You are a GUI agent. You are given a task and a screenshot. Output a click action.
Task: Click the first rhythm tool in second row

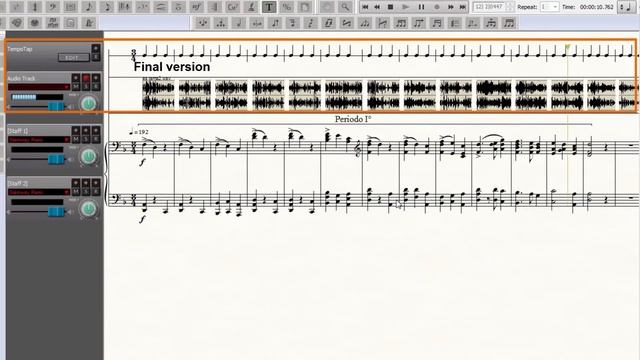click(202, 23)
